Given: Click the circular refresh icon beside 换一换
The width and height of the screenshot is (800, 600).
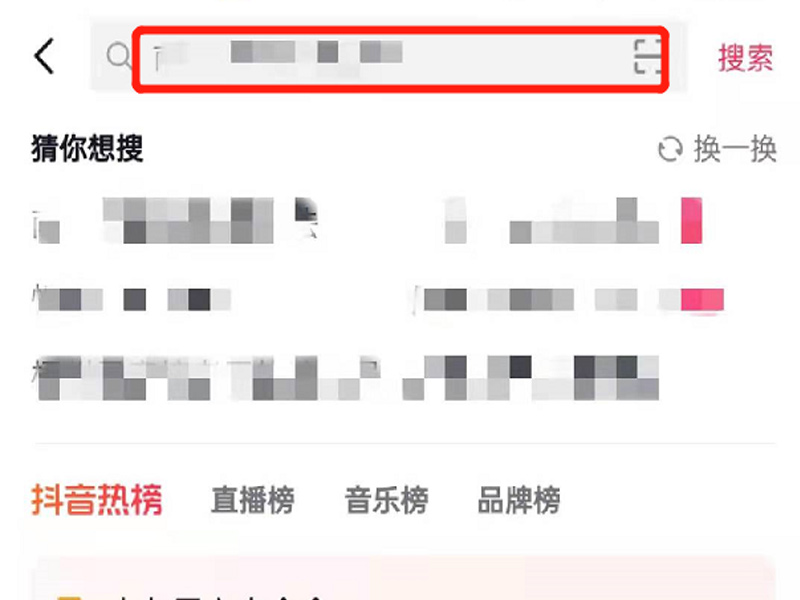Looking at the screenshot, I should (670, 149).
